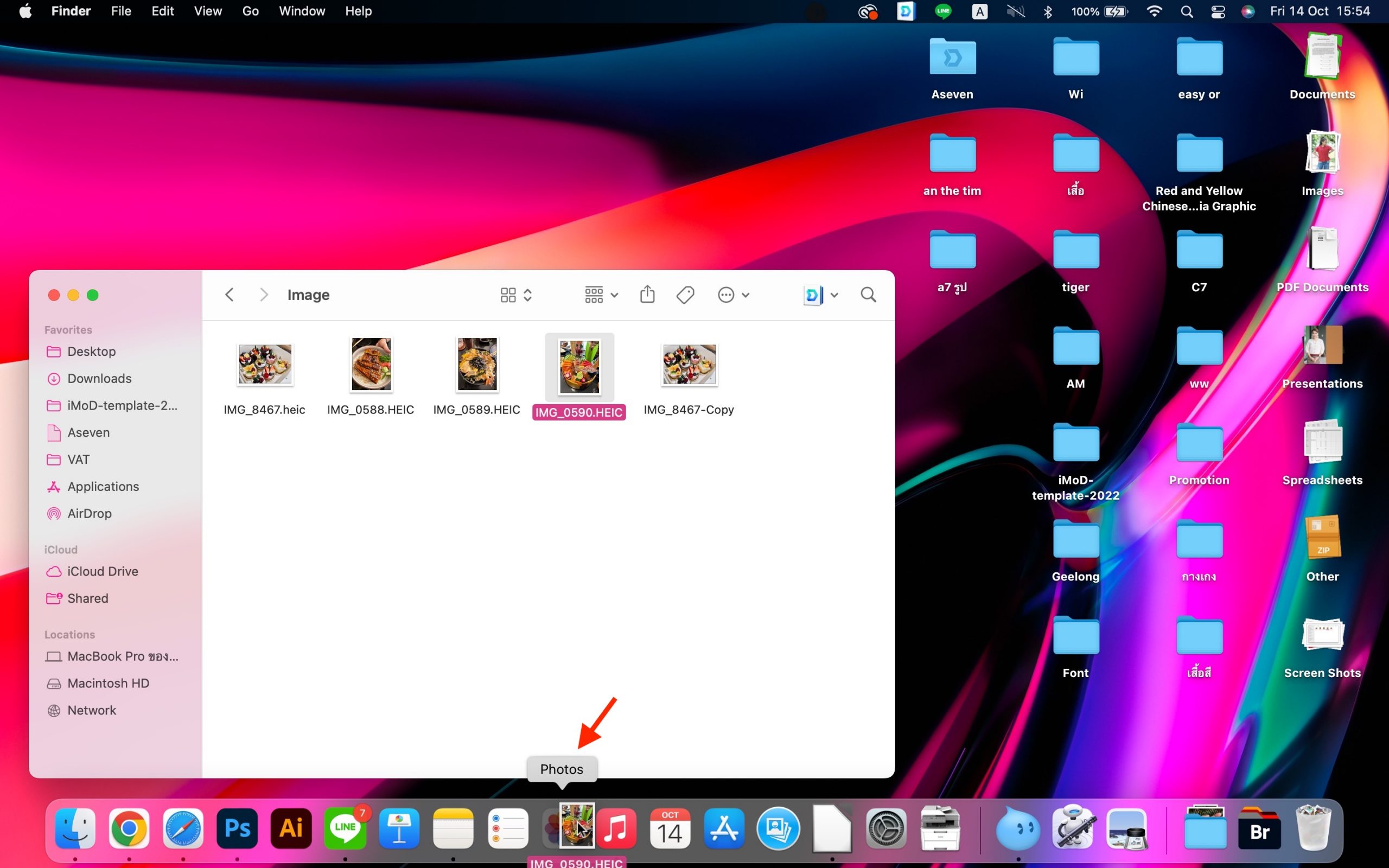
Task: Go back using the Finder back arrow
Action: (x=229, y=295)
